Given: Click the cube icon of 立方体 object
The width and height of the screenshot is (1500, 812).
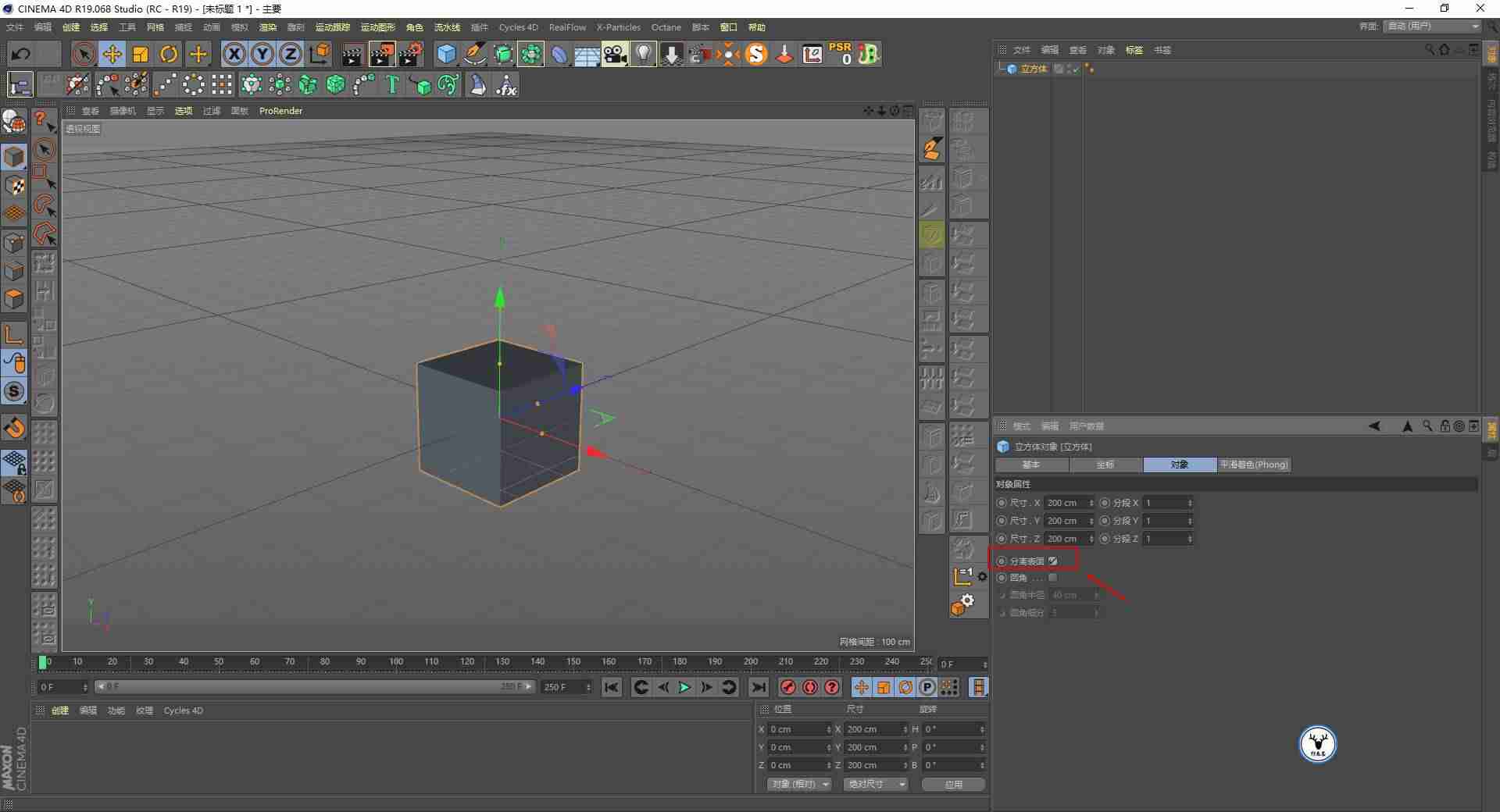Looking at the screenshot, I should pyautogui.click(x=1012, y=69).
